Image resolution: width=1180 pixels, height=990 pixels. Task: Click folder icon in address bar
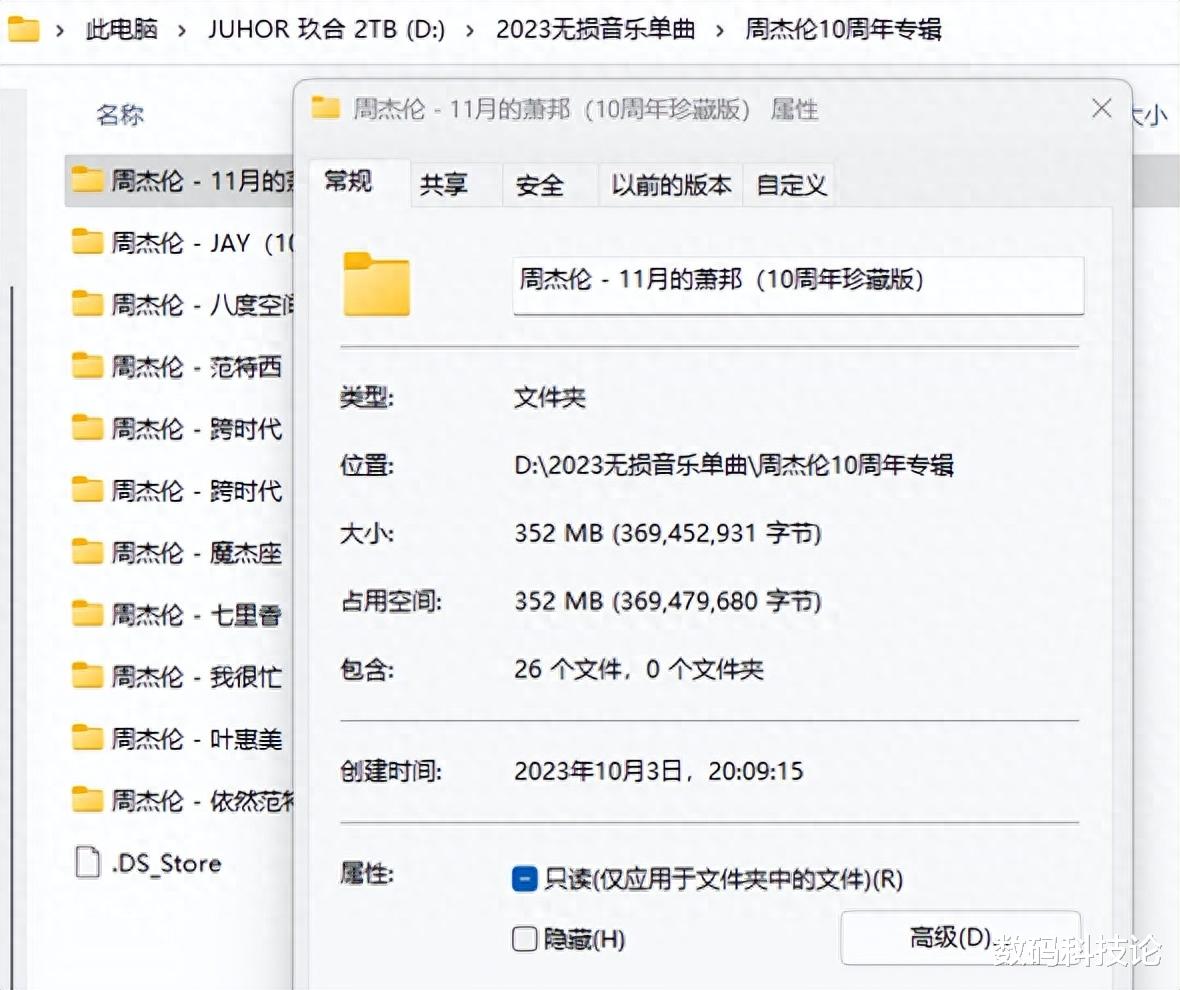23,29
